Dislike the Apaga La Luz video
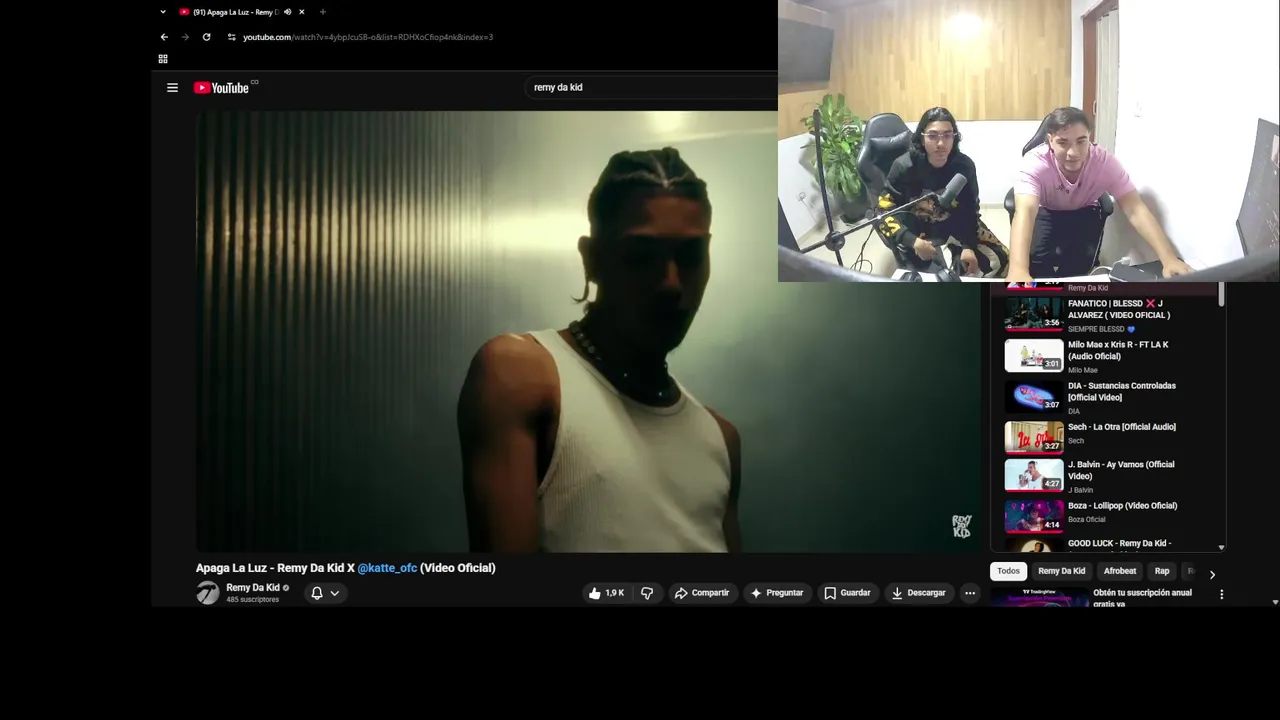Viewport: 1280px width, 720px height. pyautogui.click(x=647, y=593)
